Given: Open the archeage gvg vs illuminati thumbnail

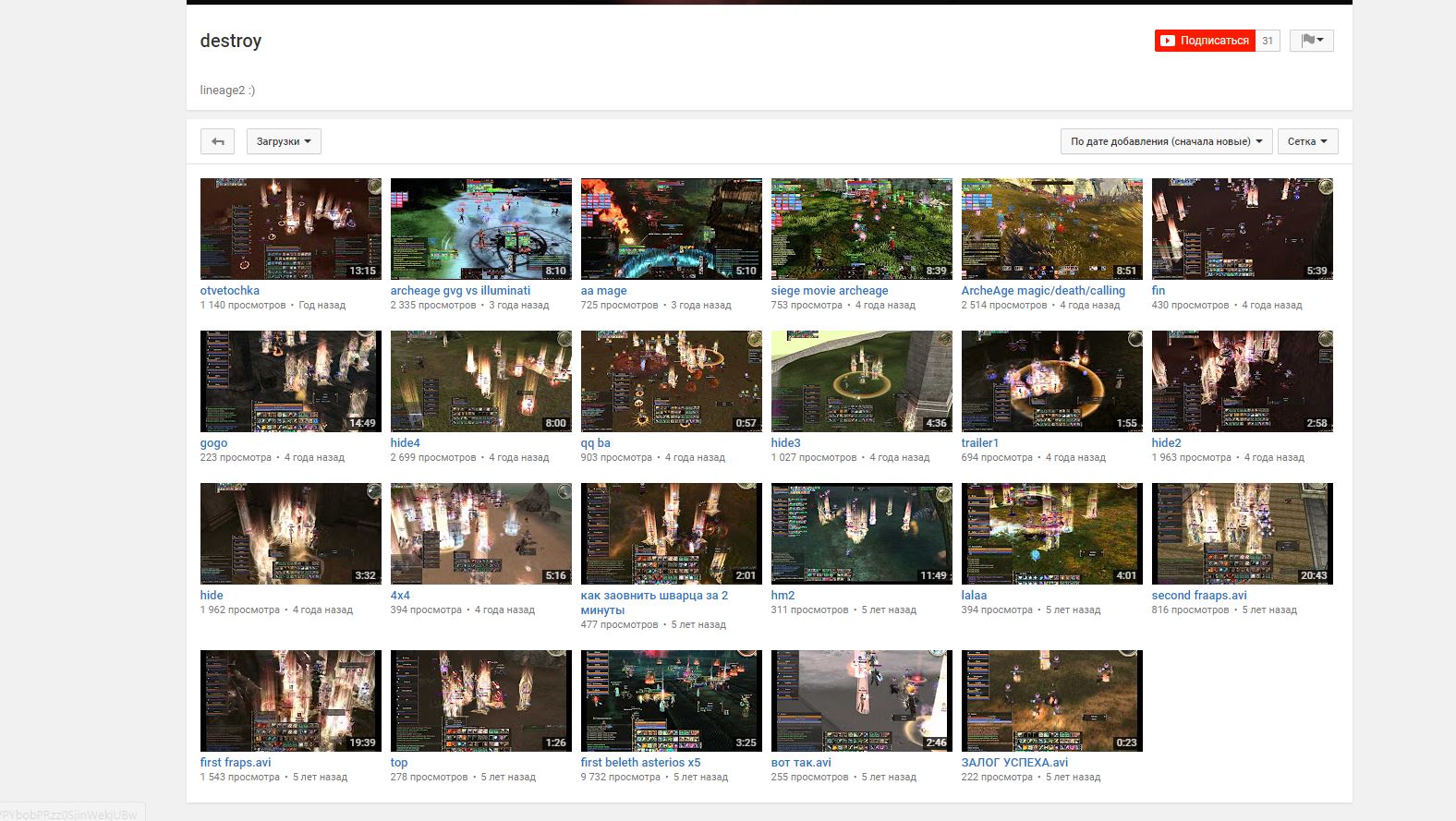Looking at the screenshot, I should point(481,229).
